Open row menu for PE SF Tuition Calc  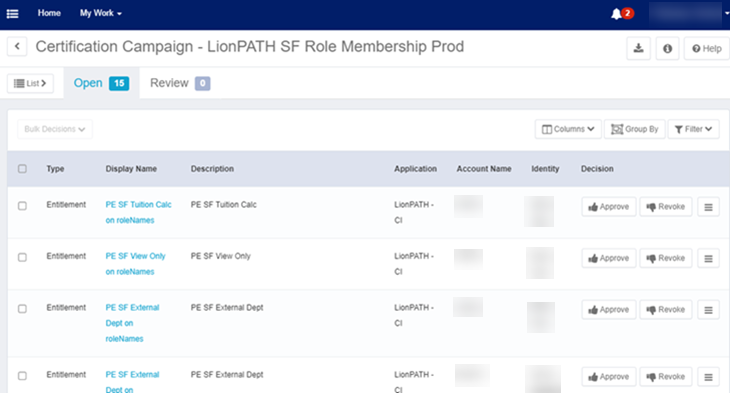pyautogui.click(x=709, y=207)
